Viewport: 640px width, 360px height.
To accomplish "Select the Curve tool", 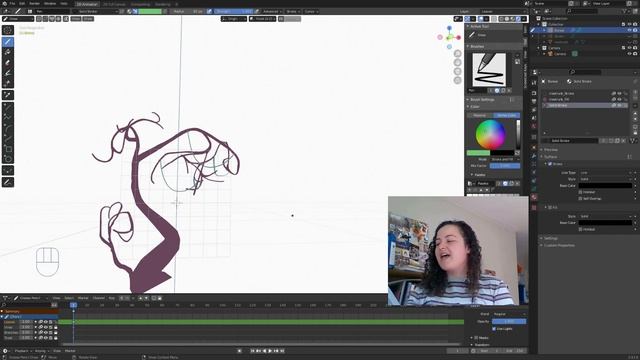I will 8,138.
